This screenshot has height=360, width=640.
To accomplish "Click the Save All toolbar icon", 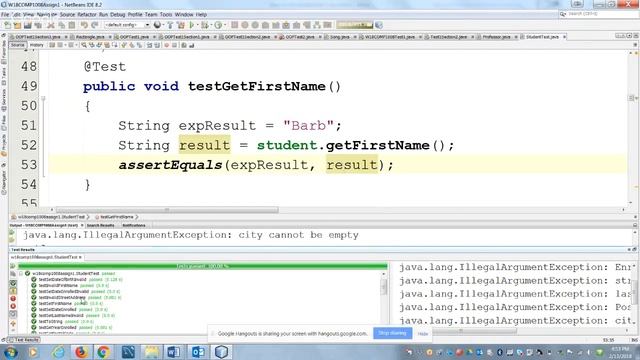I will 38,25.
